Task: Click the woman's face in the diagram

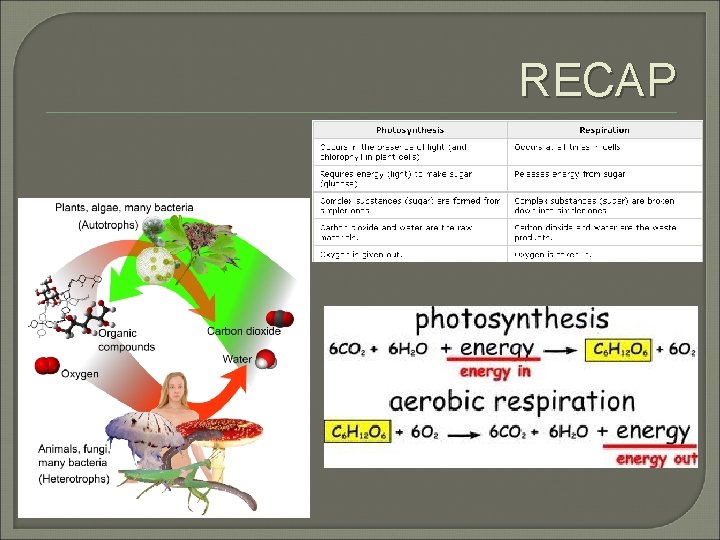Action: [174, 388]
